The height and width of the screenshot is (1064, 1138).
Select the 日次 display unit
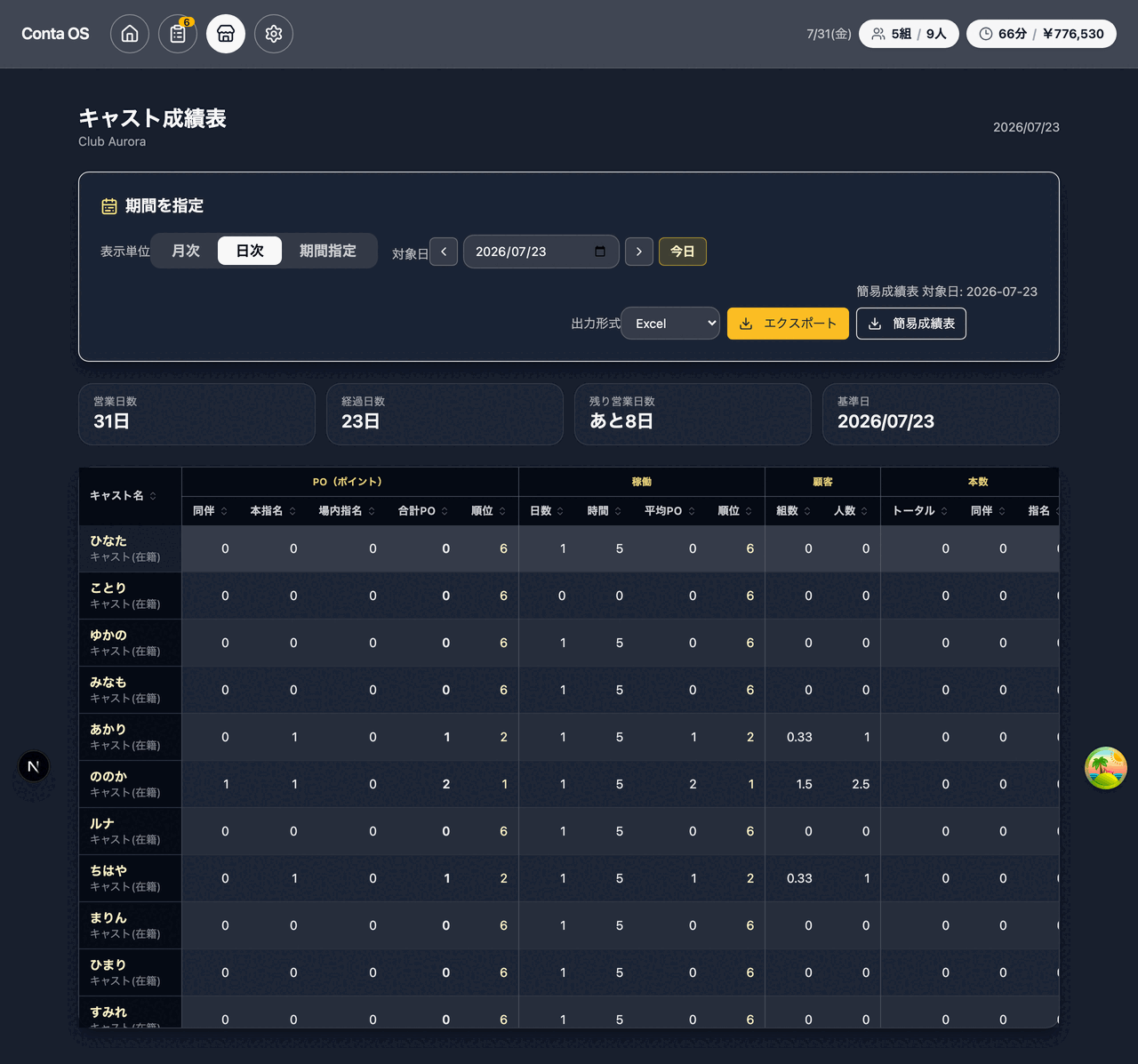tap(250, 251)
